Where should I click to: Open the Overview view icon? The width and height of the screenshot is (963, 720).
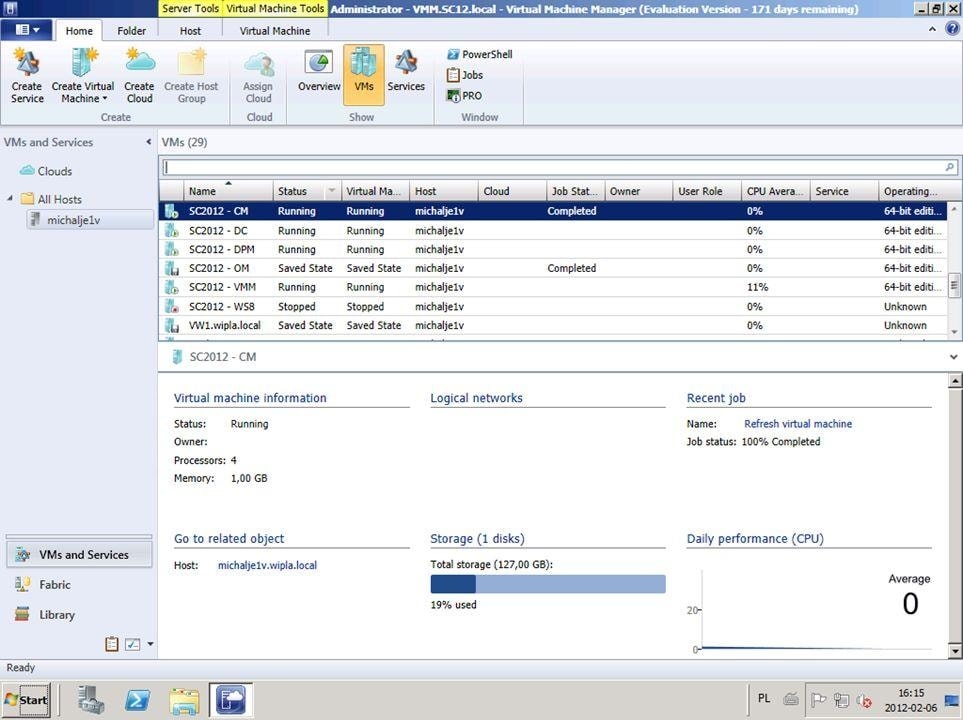tap(319, 72)
